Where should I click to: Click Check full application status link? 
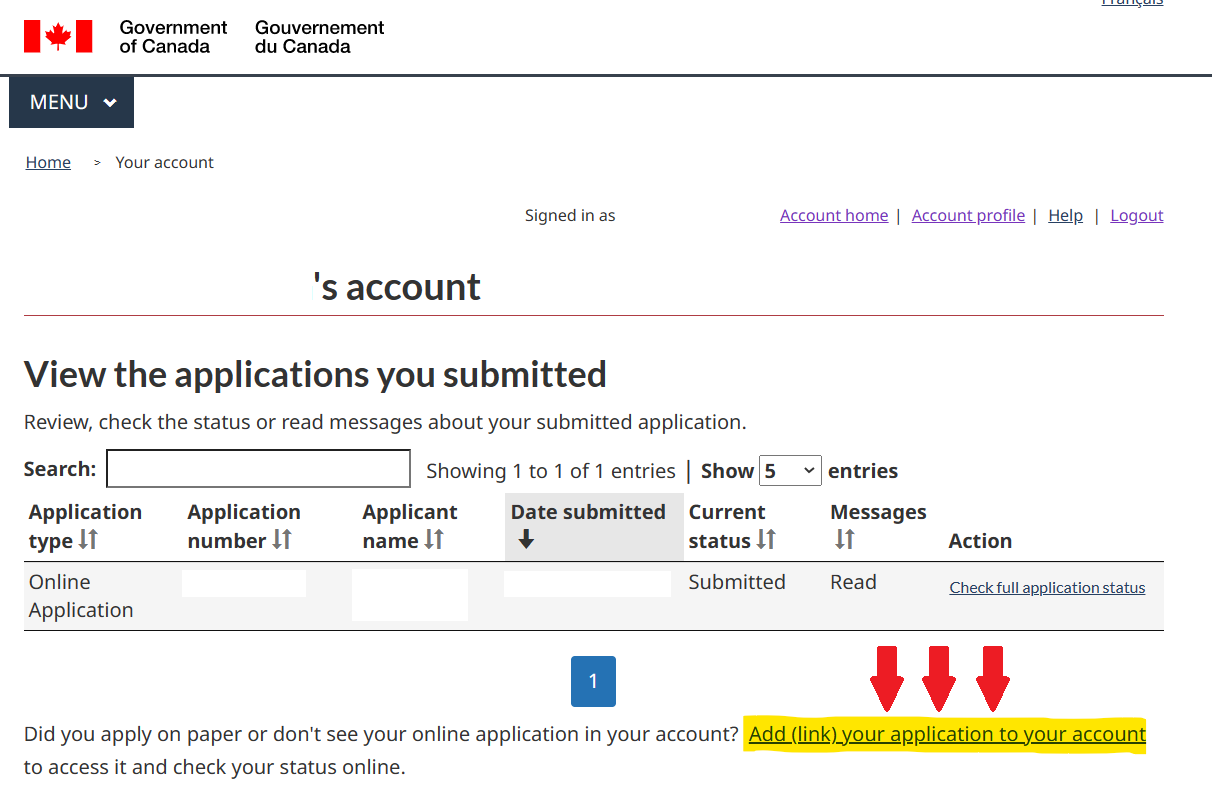1047,587
